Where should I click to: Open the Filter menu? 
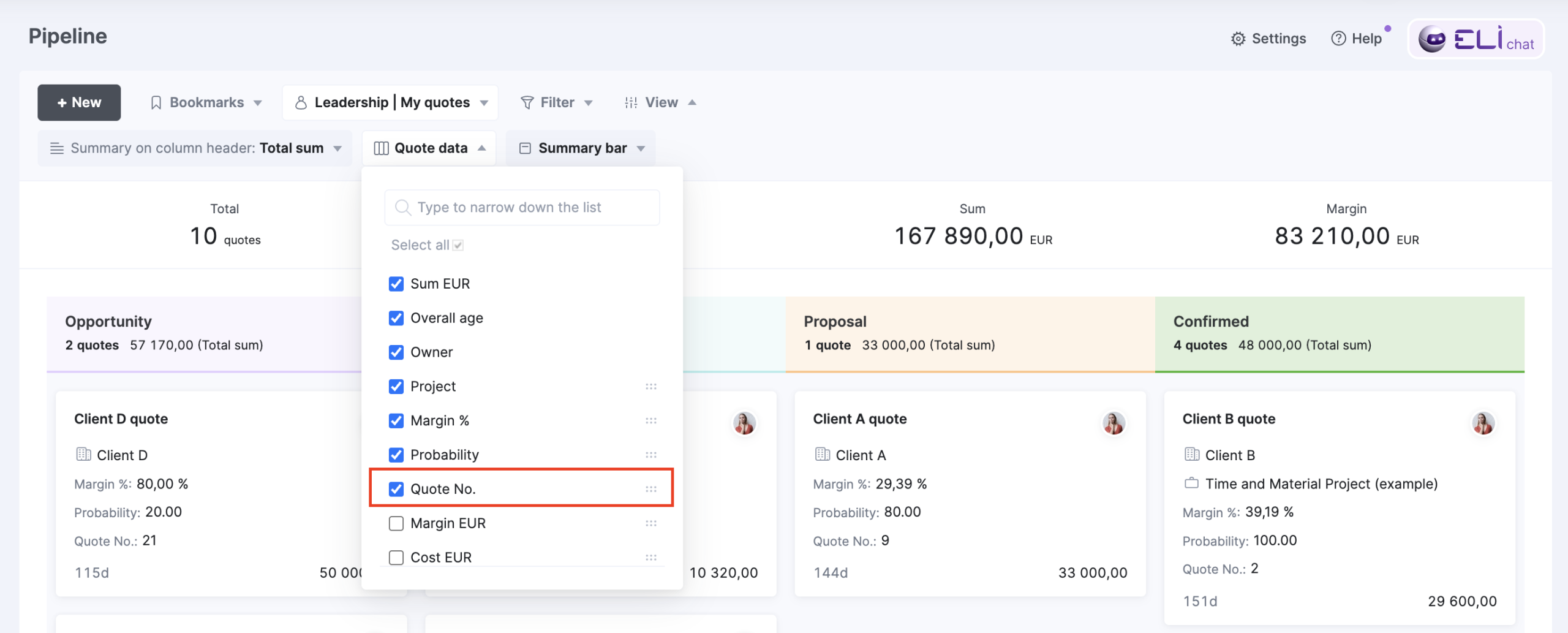coord(556,102)
